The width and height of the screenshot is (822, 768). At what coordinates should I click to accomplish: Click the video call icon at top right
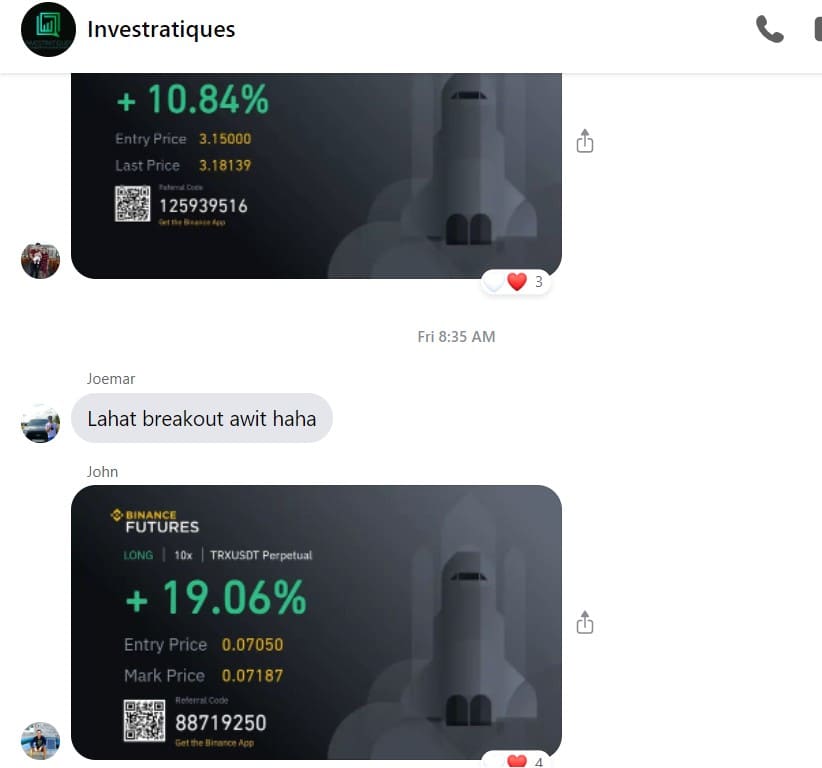(818, 29)
